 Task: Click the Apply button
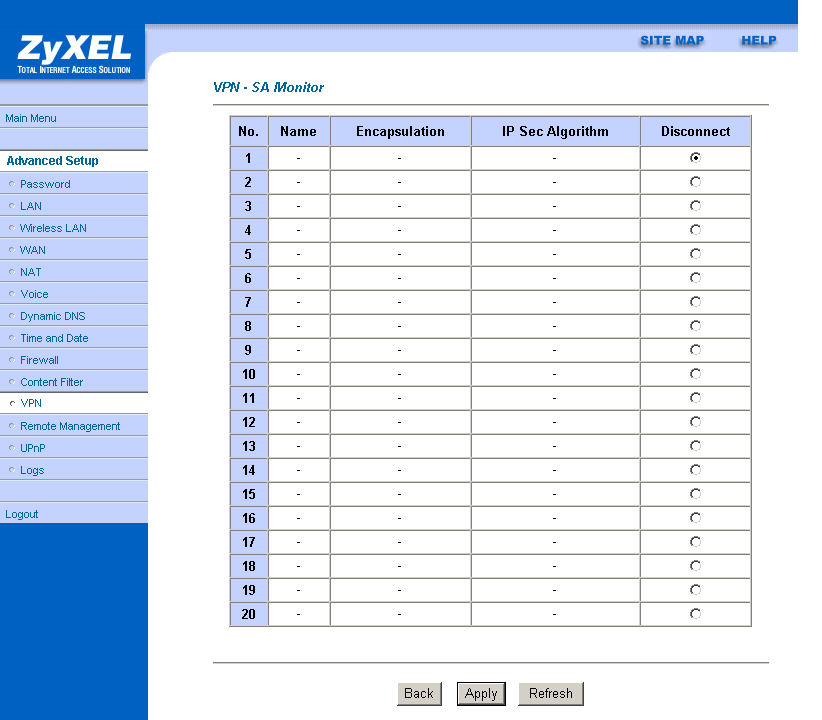[x=481, y=694]
